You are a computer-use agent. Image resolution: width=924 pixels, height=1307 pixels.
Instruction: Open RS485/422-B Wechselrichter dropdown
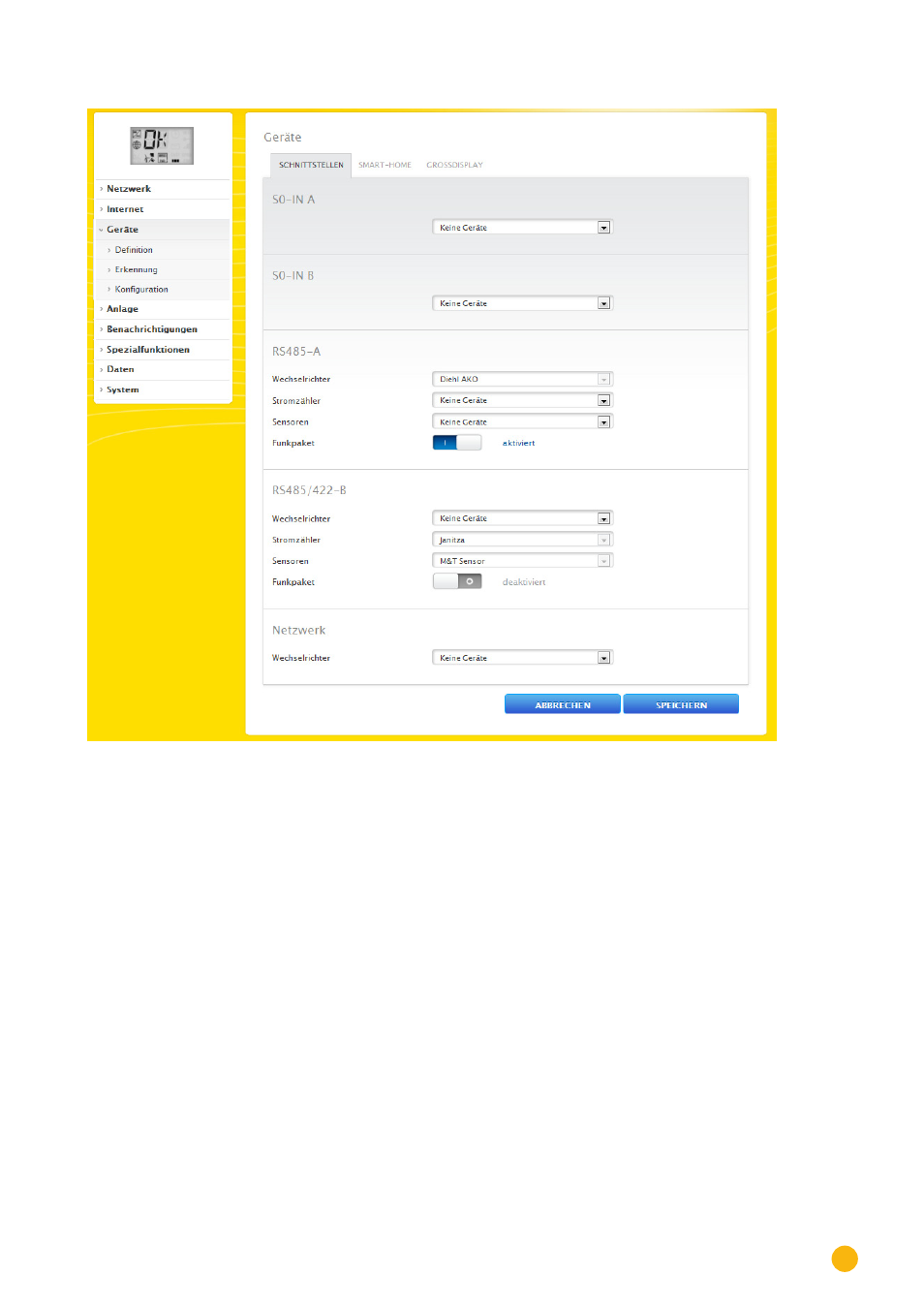pos(522,518)
